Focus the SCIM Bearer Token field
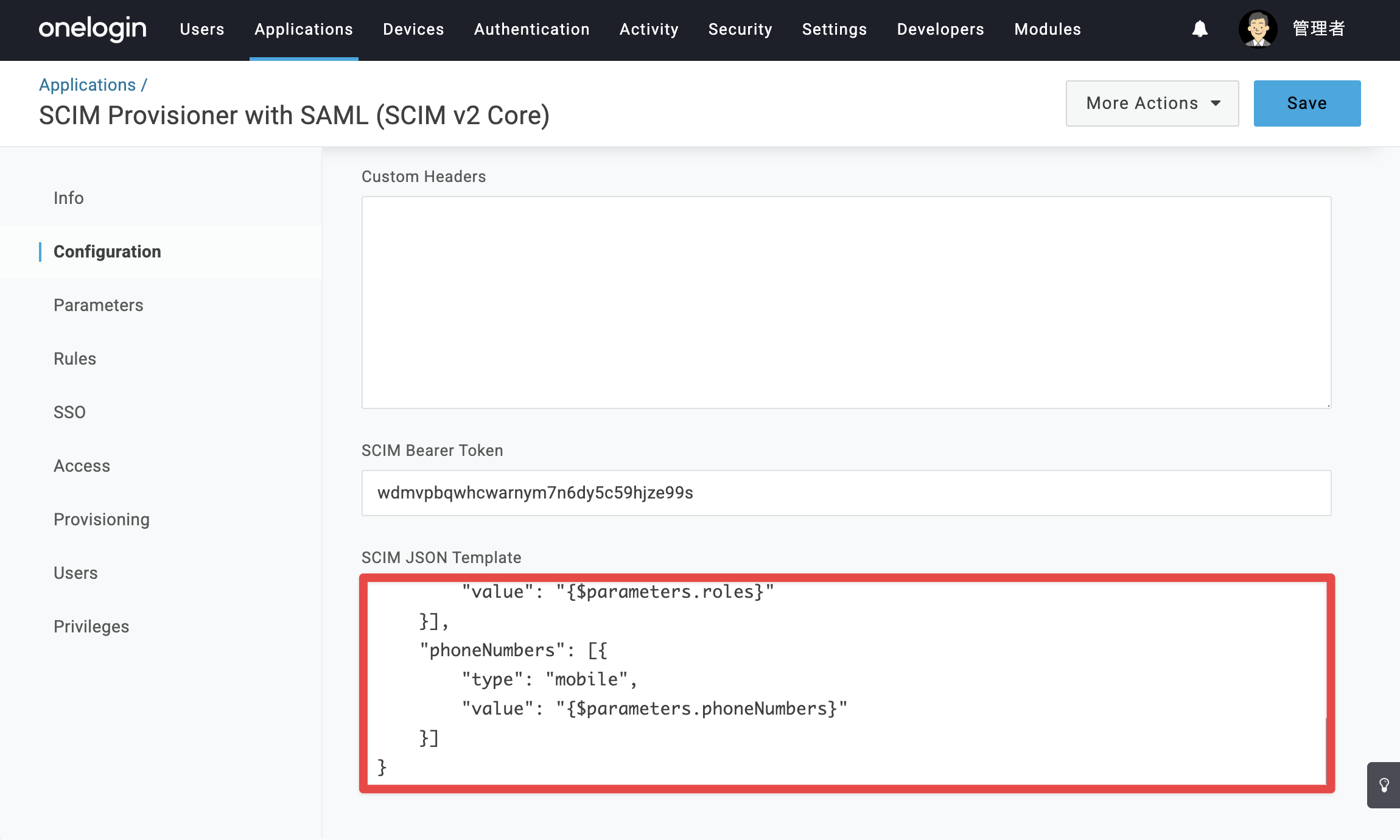 pos(846,492)
